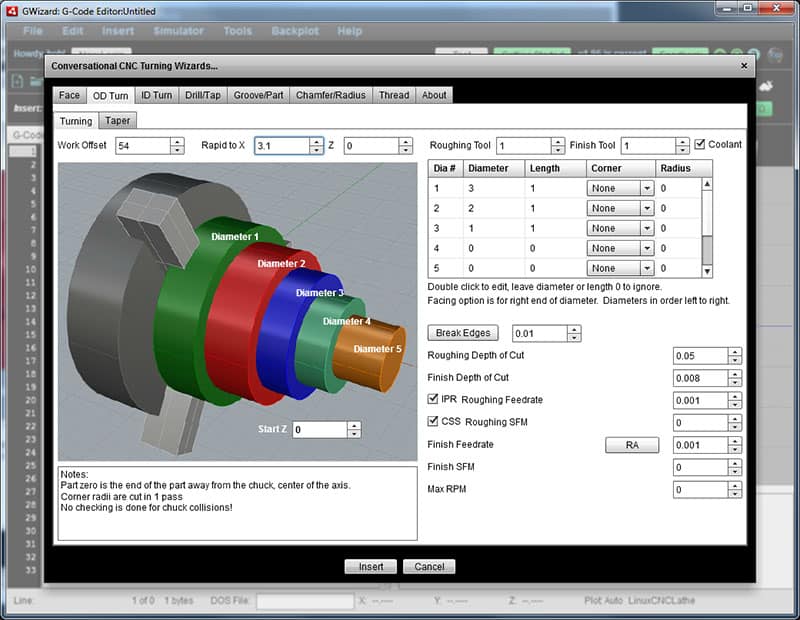The image size is (800, 620).
Task: Click the Break Edges button
Action: point(462,333)
